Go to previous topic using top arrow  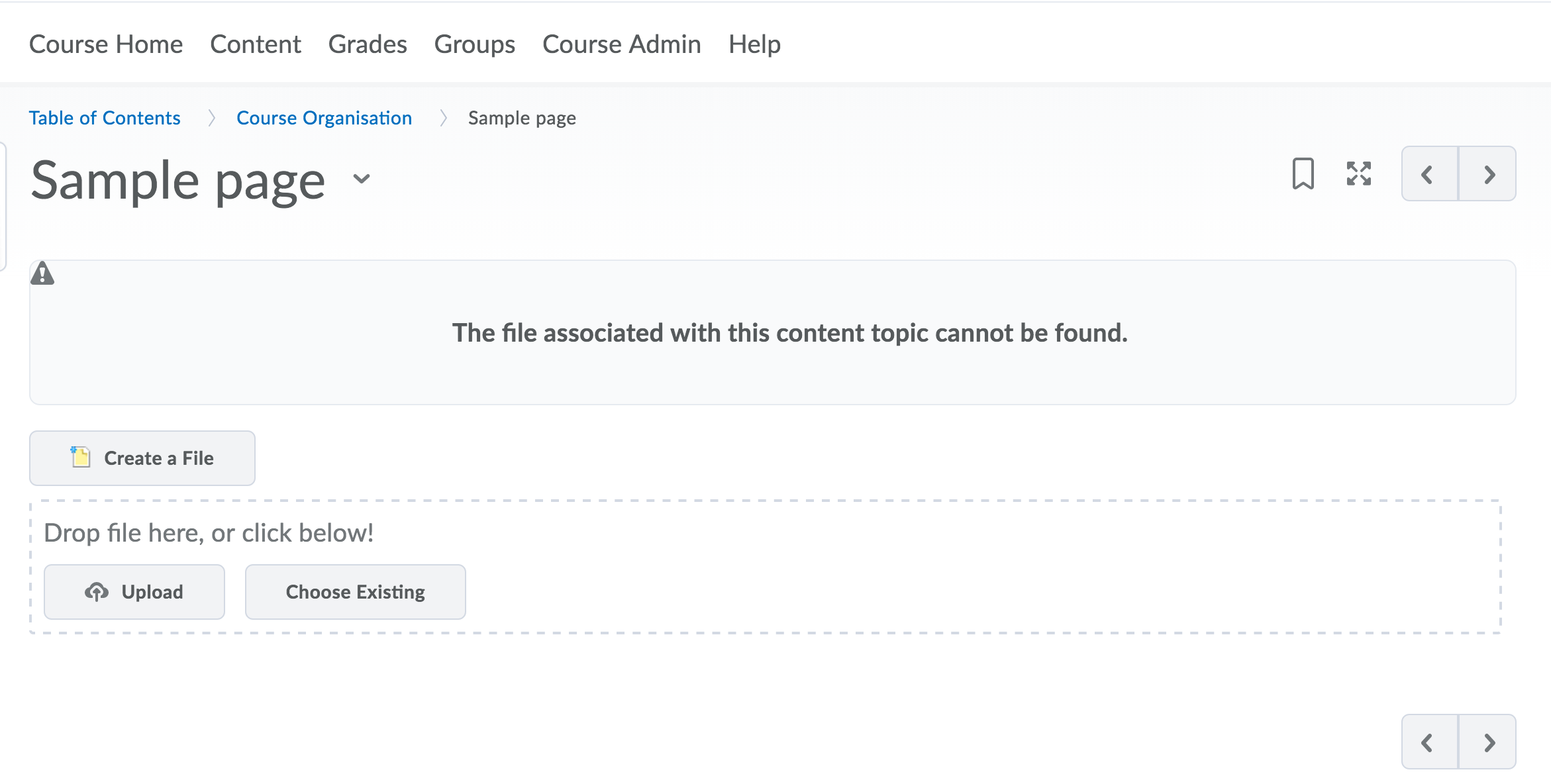pos(1428,174)
